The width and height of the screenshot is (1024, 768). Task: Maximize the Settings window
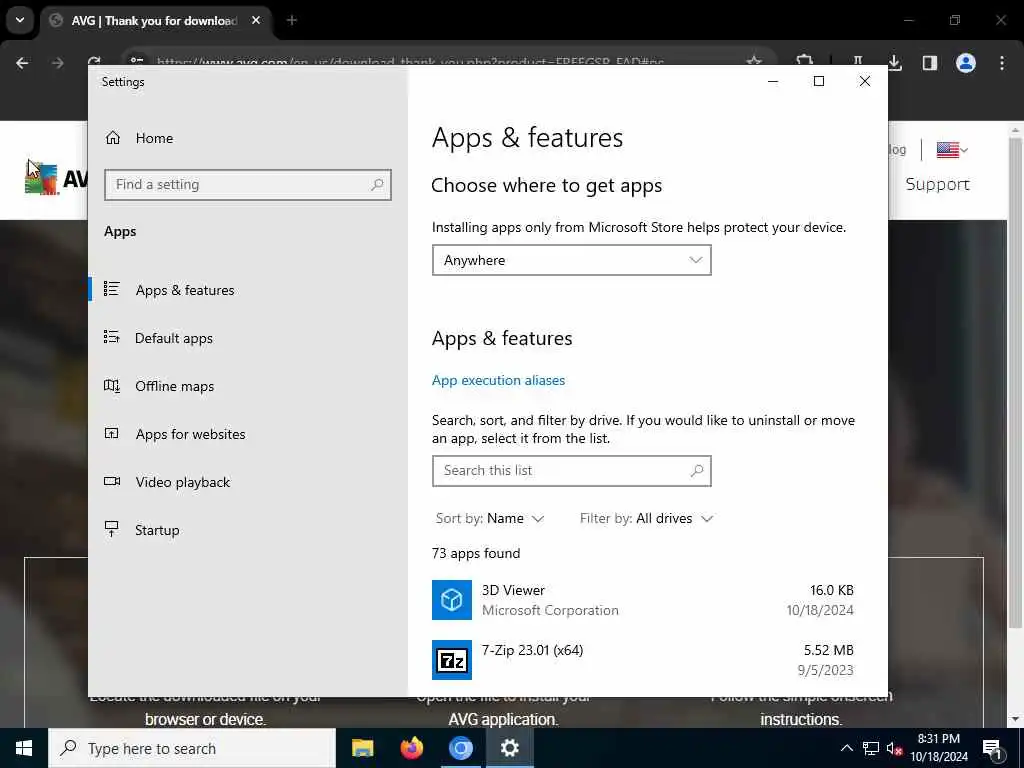click(x=819, y=81)
